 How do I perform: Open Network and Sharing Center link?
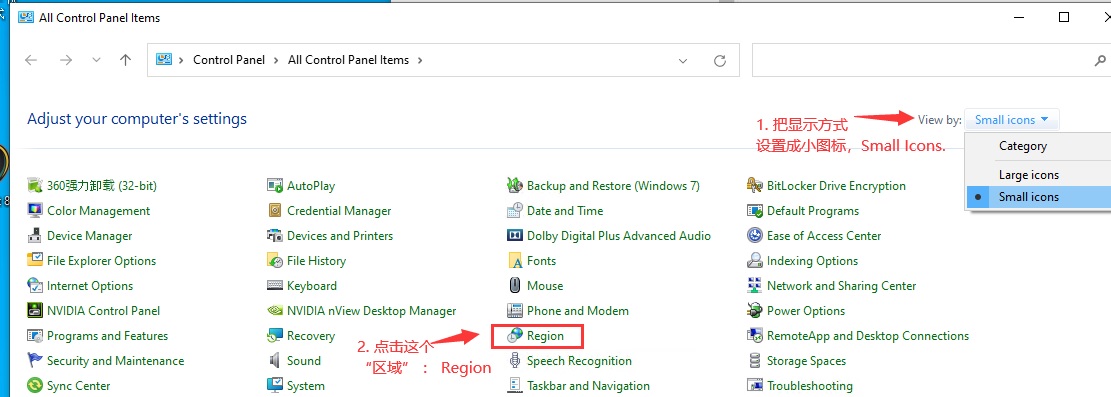coord(841,286)
